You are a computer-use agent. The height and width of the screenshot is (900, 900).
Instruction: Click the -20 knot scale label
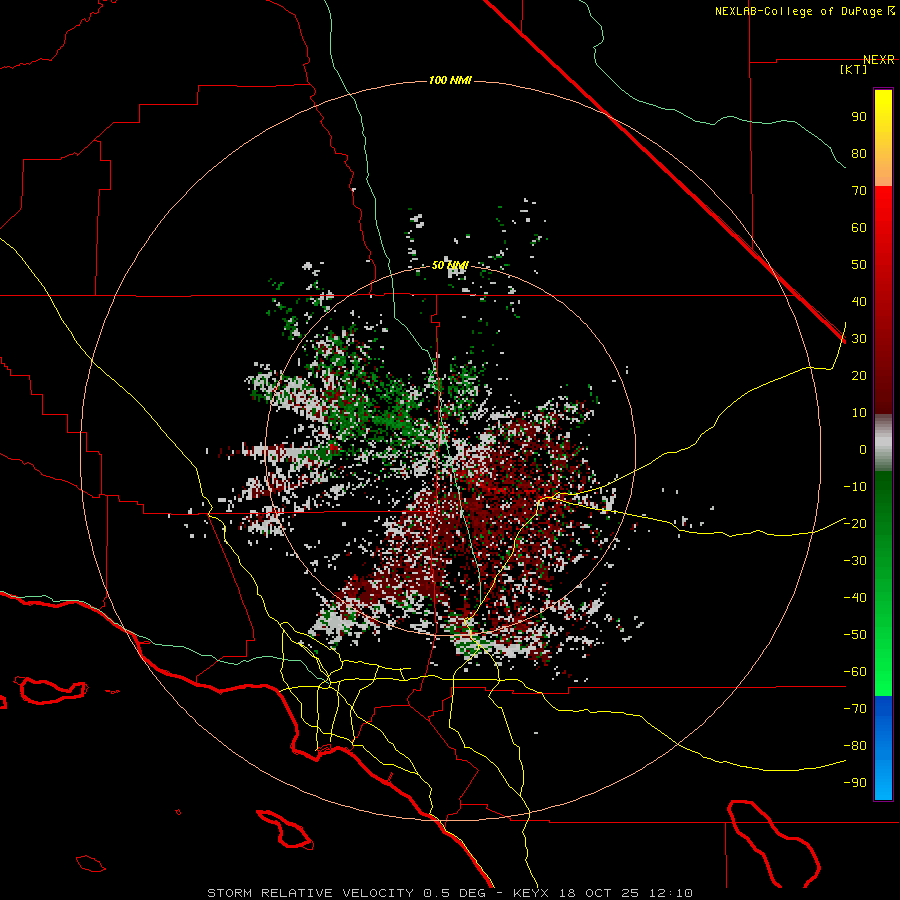[855, 523]
